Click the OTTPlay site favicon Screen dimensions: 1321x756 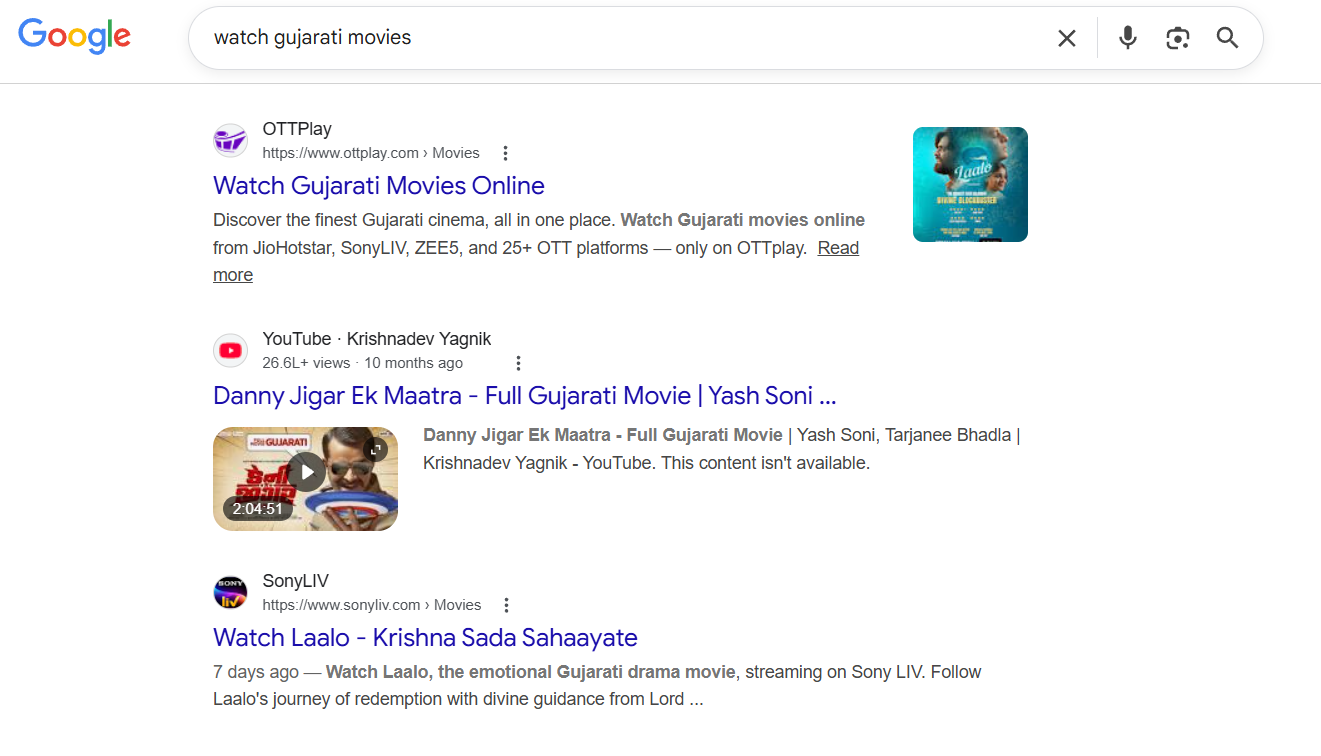[230, 140]
